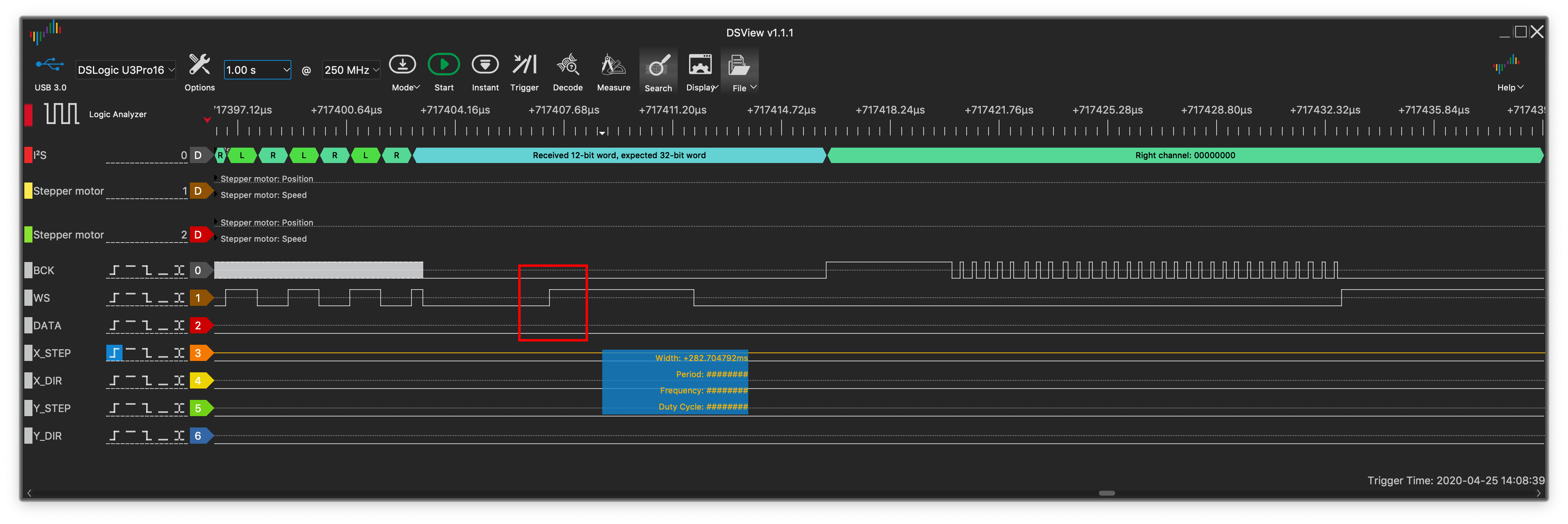Open device Options wrench icon
The image size is (1568, 524).
coord(199,65)
